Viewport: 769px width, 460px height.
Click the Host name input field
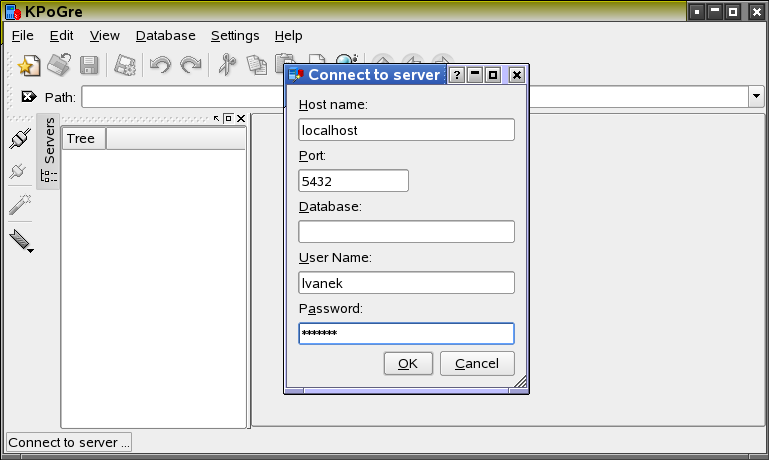coord(406,130)
